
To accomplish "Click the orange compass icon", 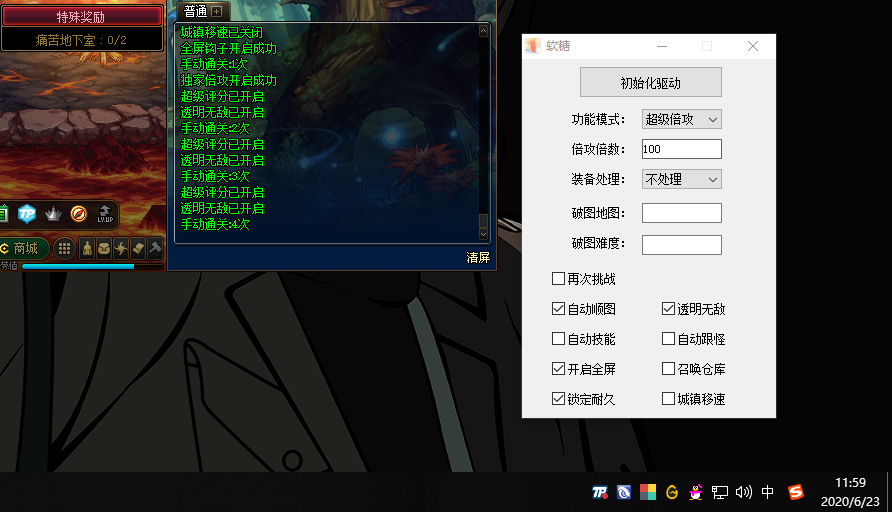I will pos(79,213).
